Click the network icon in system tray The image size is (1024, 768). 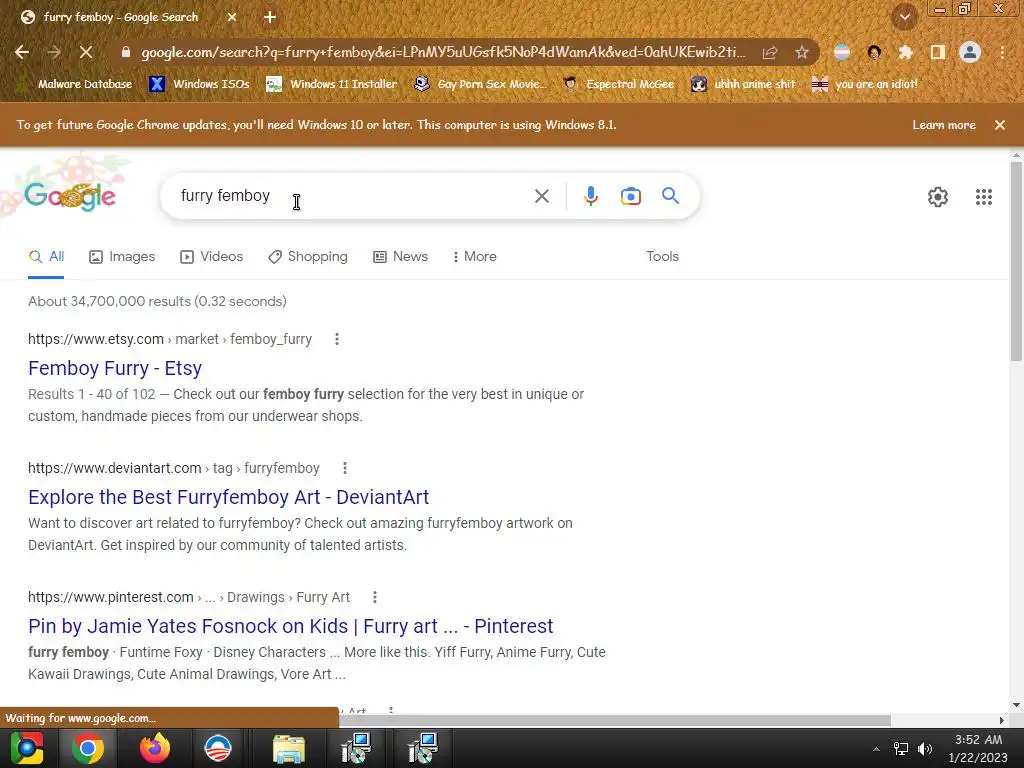pos(901,748)
